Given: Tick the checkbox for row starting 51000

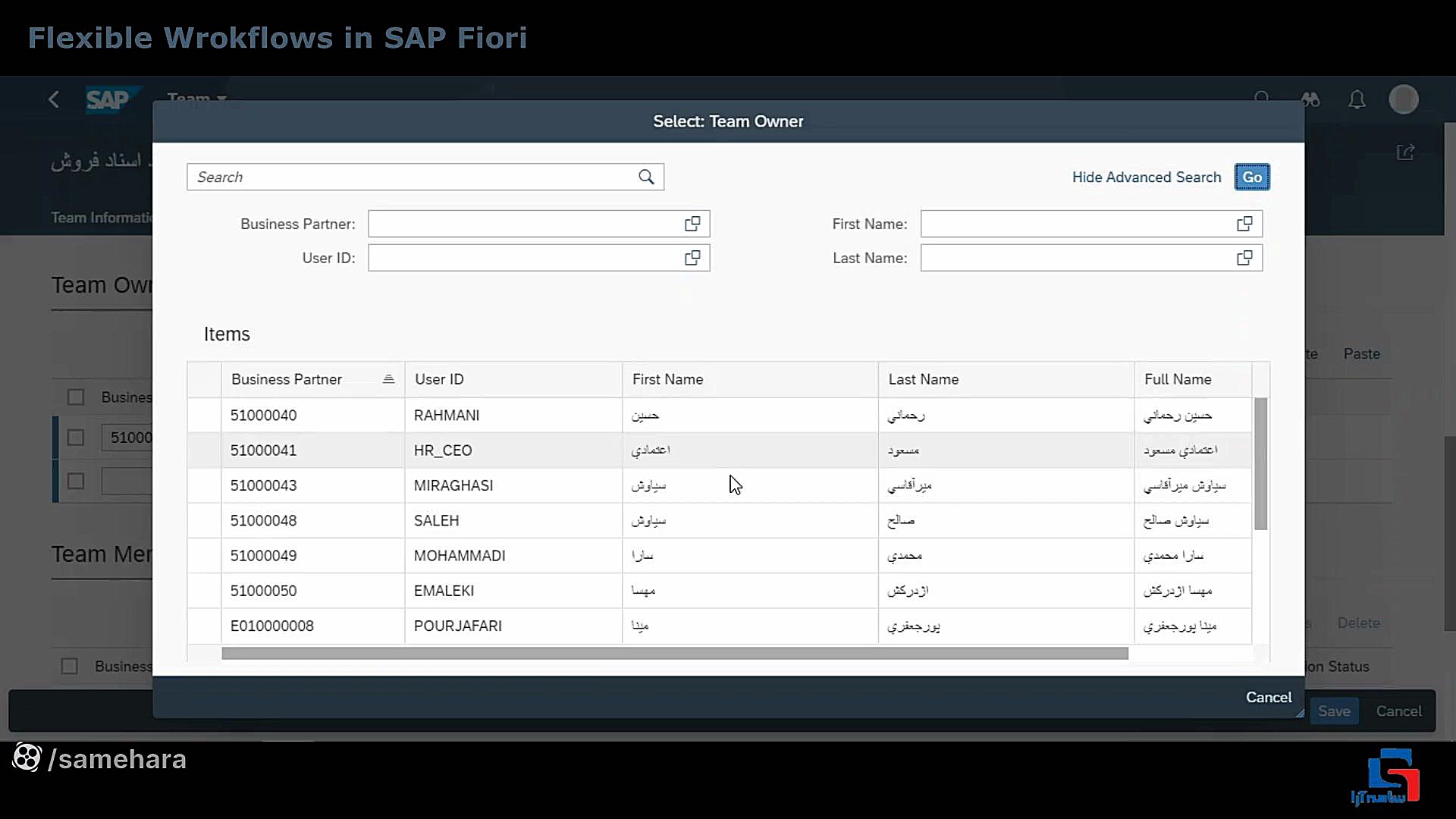Looking at the screenshot, I should (76, 438).
